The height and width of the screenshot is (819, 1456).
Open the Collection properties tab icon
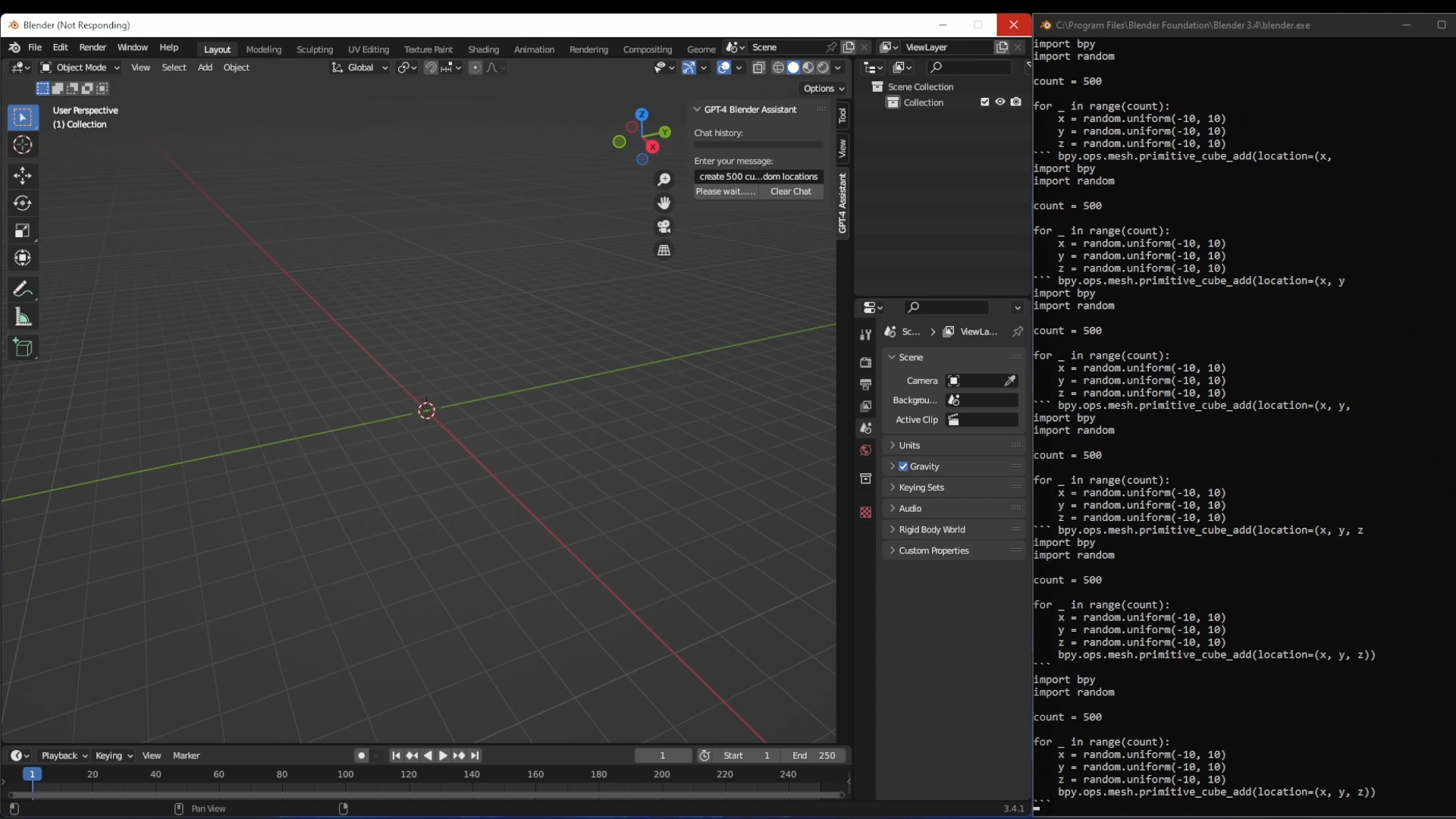coord(865,479)
